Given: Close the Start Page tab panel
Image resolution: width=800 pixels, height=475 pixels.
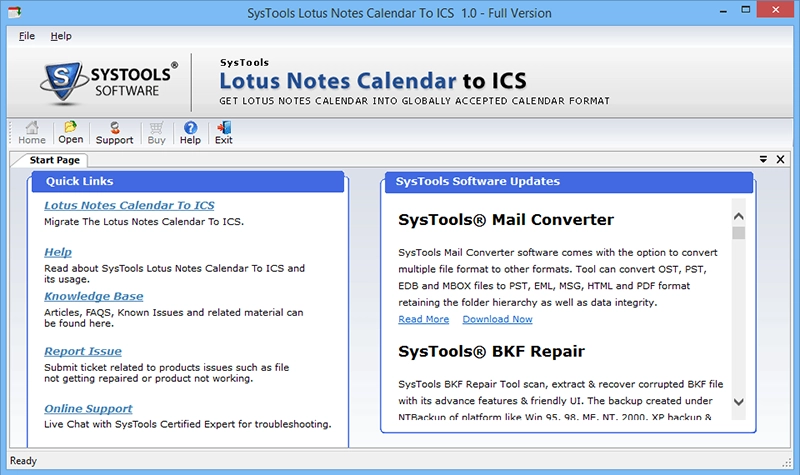Looking at the screenshot, I should (x=781, y=160).
